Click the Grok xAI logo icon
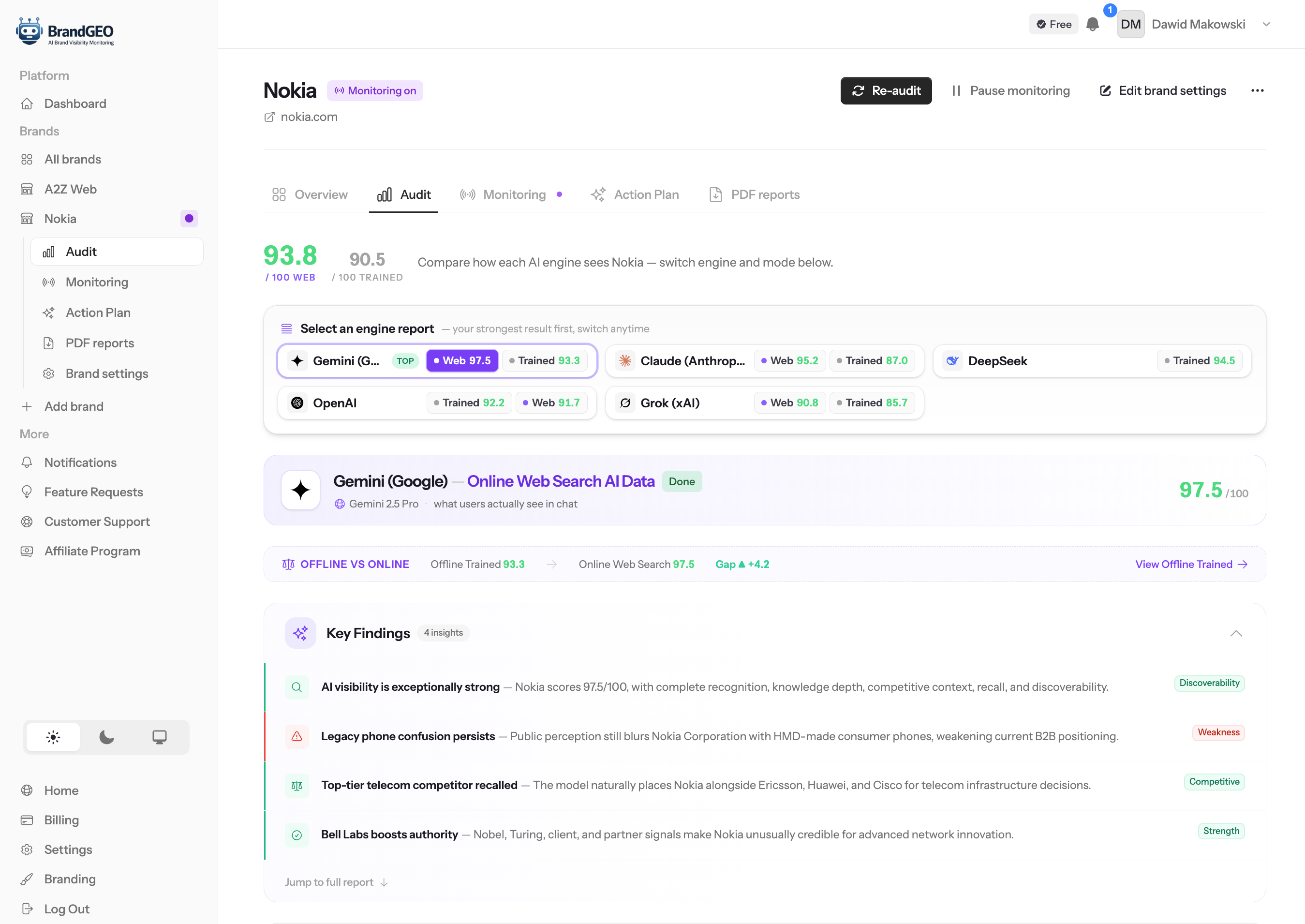The image size is (1305, 924). [625, 403]
